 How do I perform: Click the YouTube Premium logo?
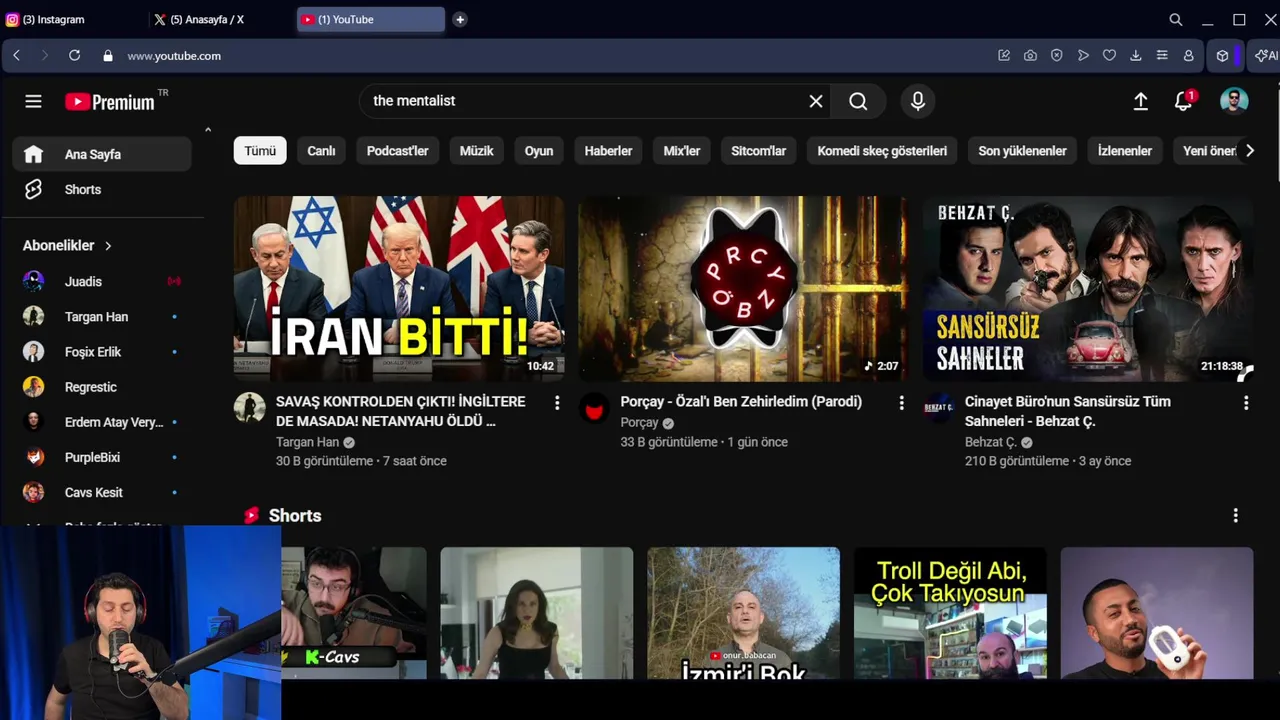[x=110, y=101]
